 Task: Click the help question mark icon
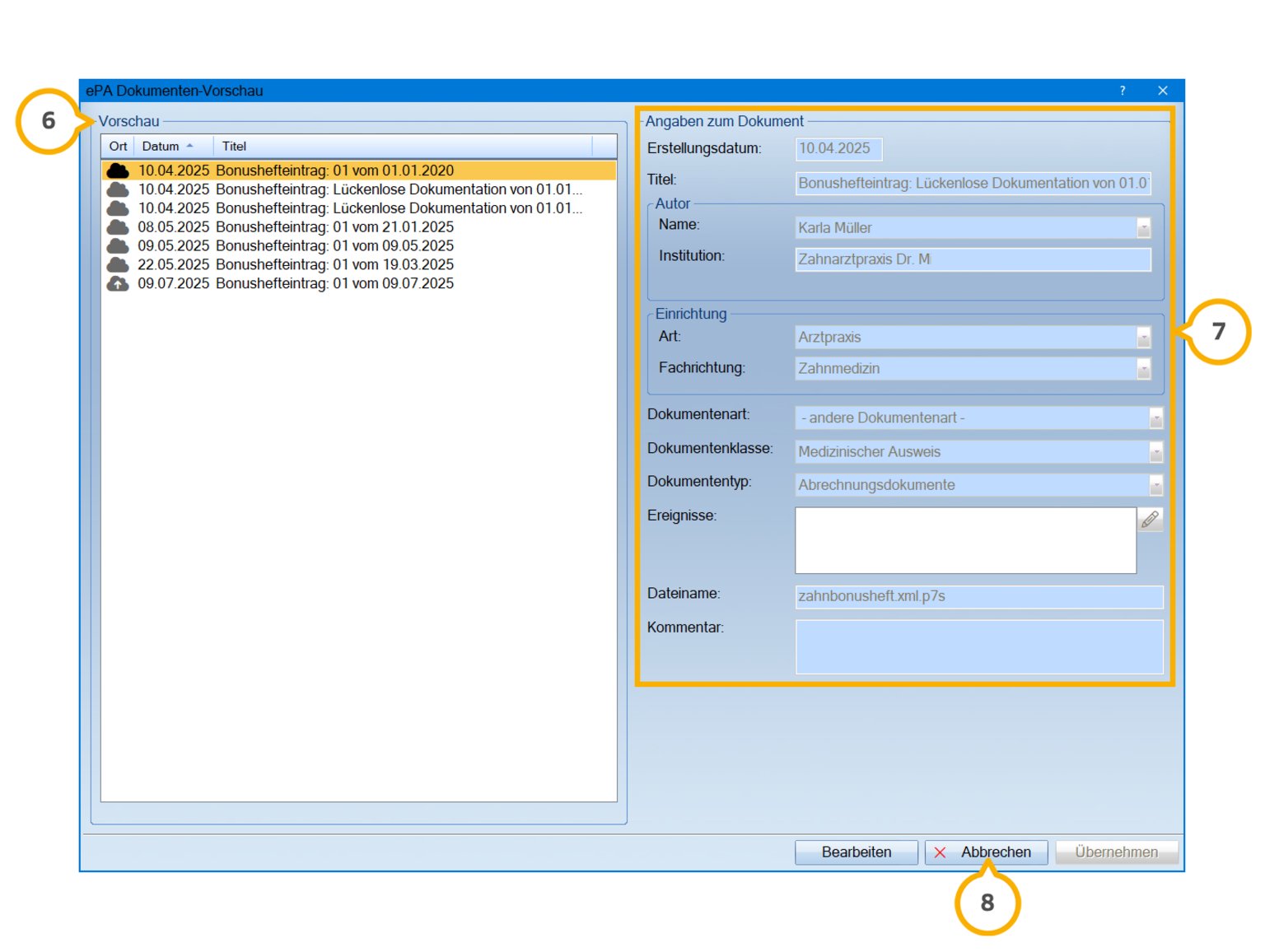[x=1122, y=91]
